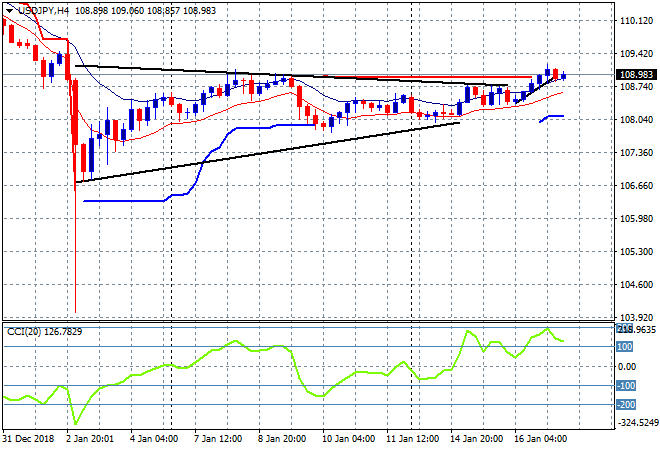Viewport: 660px width, 450px height.
Task: Click the 106.660 price axis label
Action: point(636,186)
